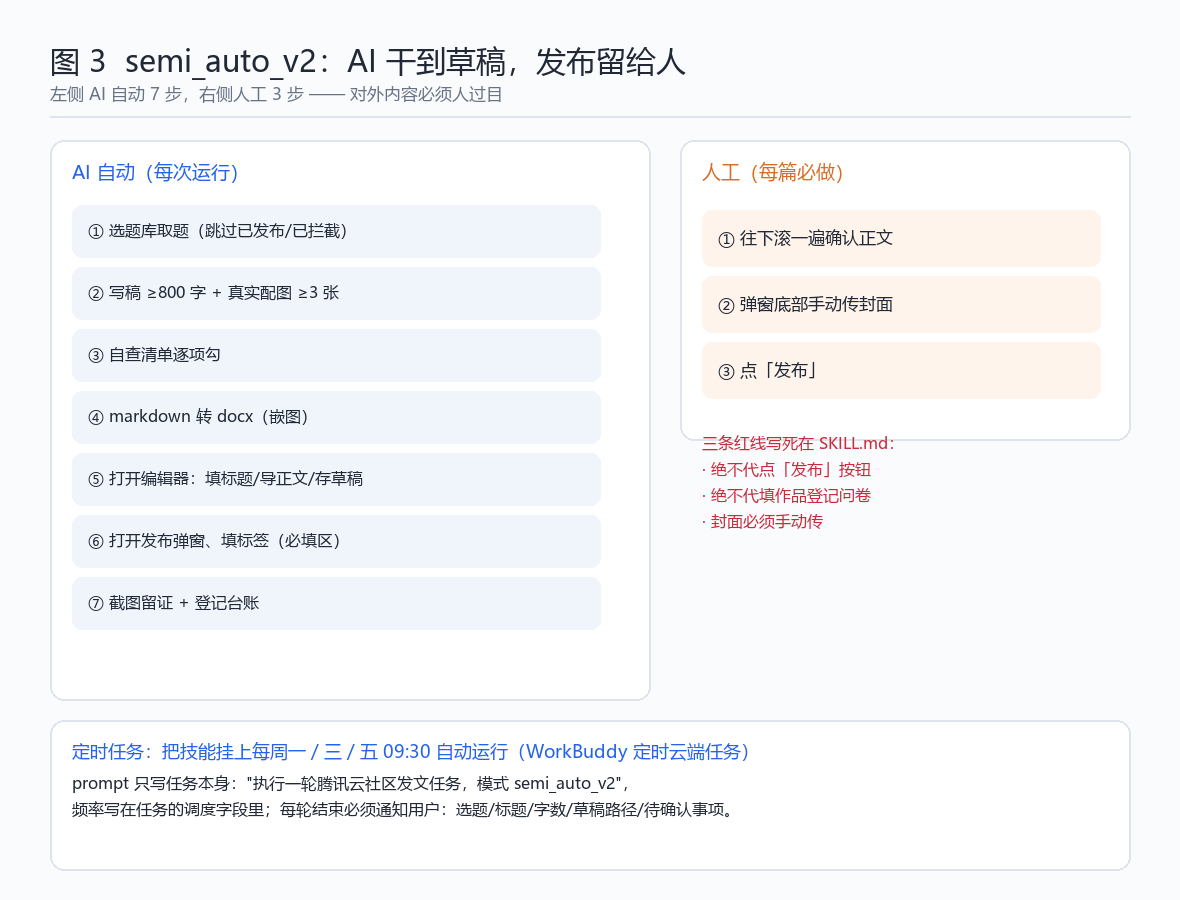Click the AI 自动（每次运行）heading
Viewport: 1180px width, 900px height.
coord(155,172)
